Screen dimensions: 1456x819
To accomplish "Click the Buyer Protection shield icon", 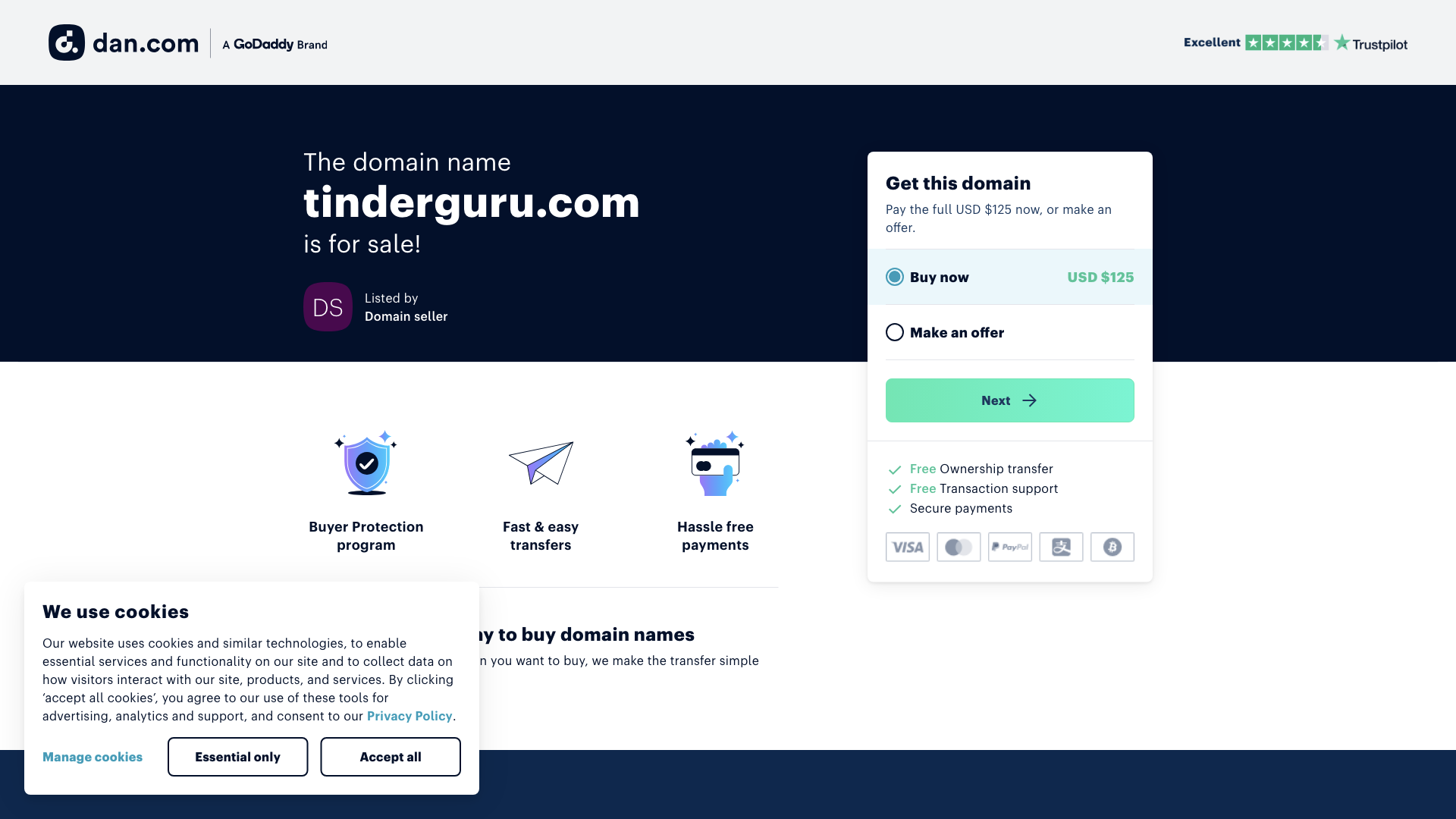I will [x=366, y=463].
